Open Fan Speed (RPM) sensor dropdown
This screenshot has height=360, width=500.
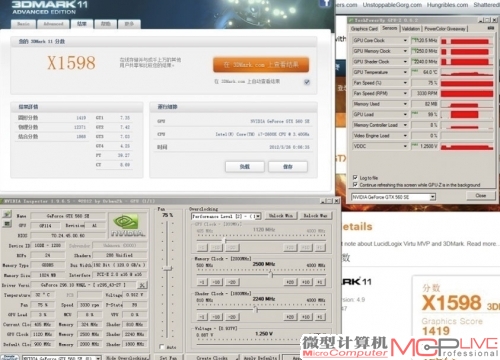pos(405,93)
